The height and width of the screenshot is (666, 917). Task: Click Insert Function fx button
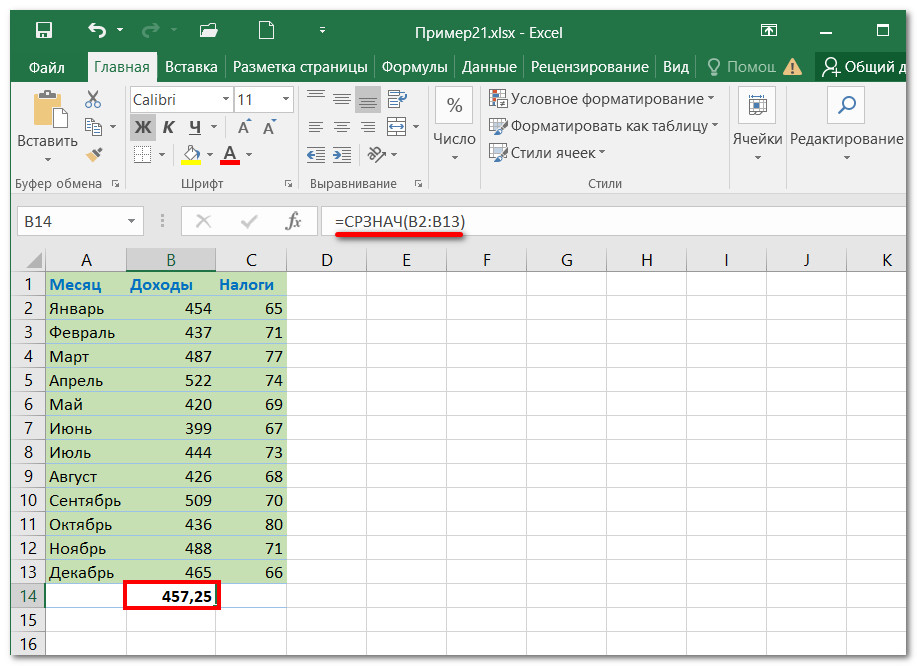(x=294, y=221)
